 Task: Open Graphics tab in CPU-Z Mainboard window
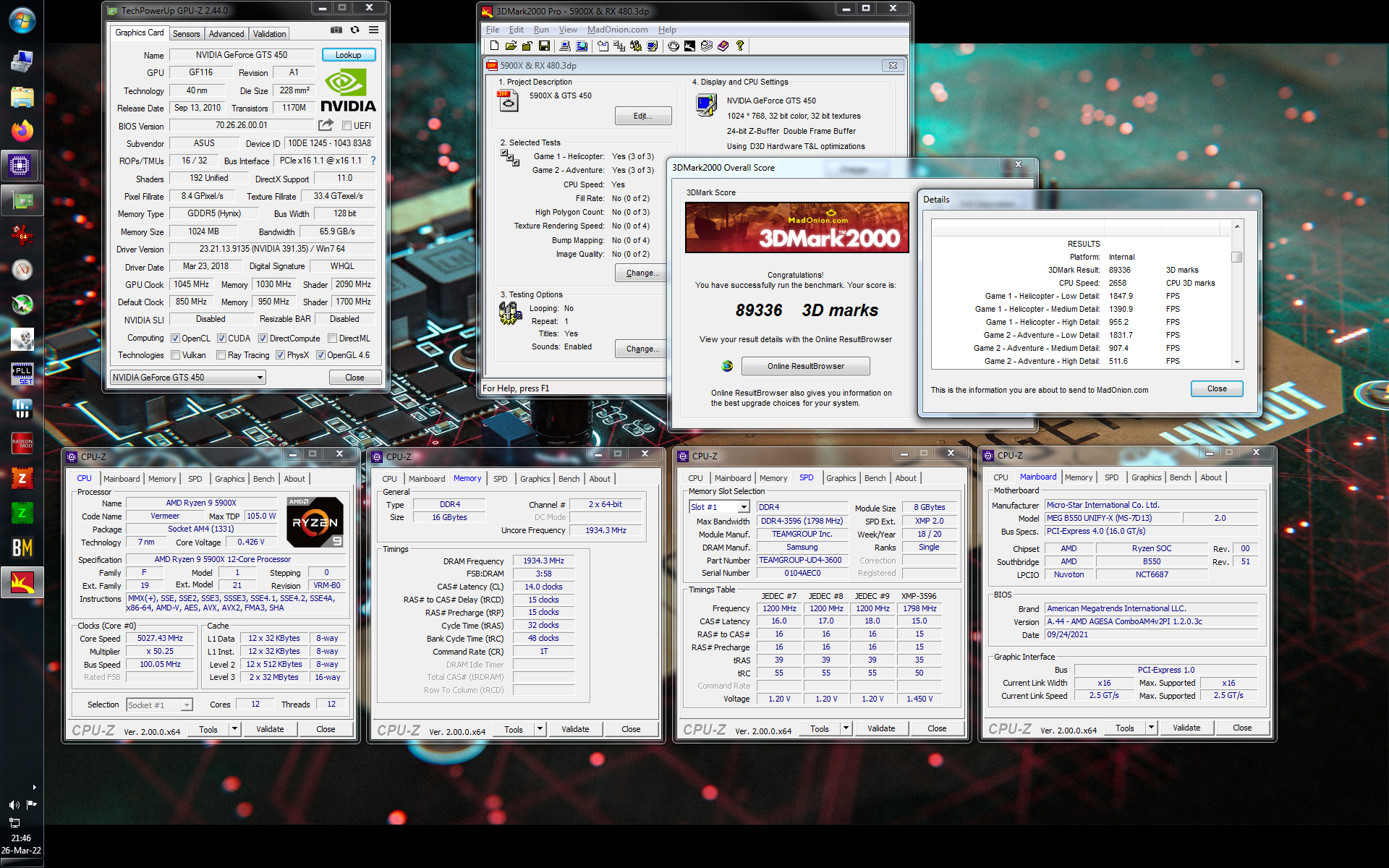[x=1146, y=477]
